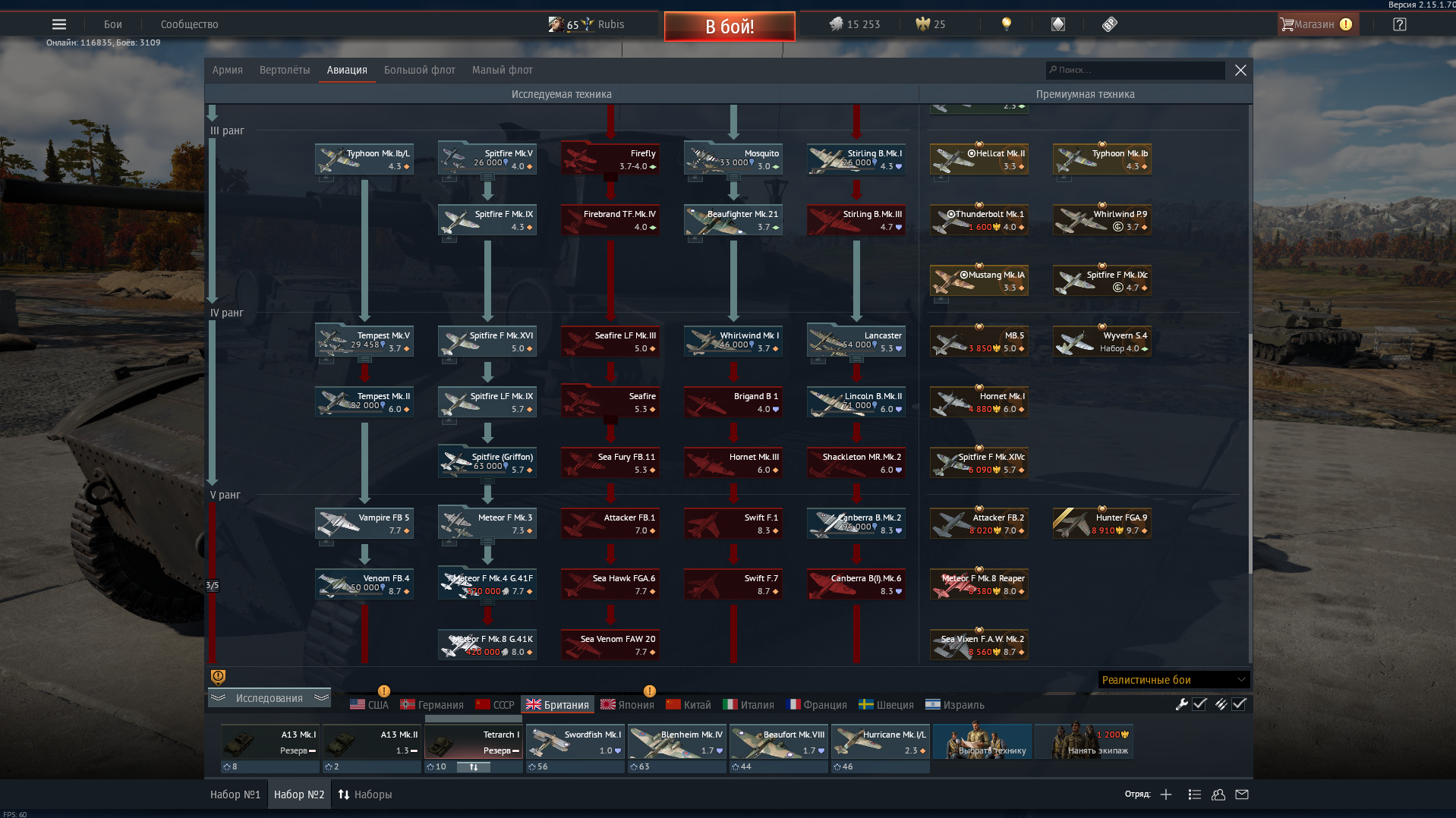Click the tech tree vertical scrollbar
Image resolution: width=1456 pixels, height=818 pixels.
point(1250,453)
